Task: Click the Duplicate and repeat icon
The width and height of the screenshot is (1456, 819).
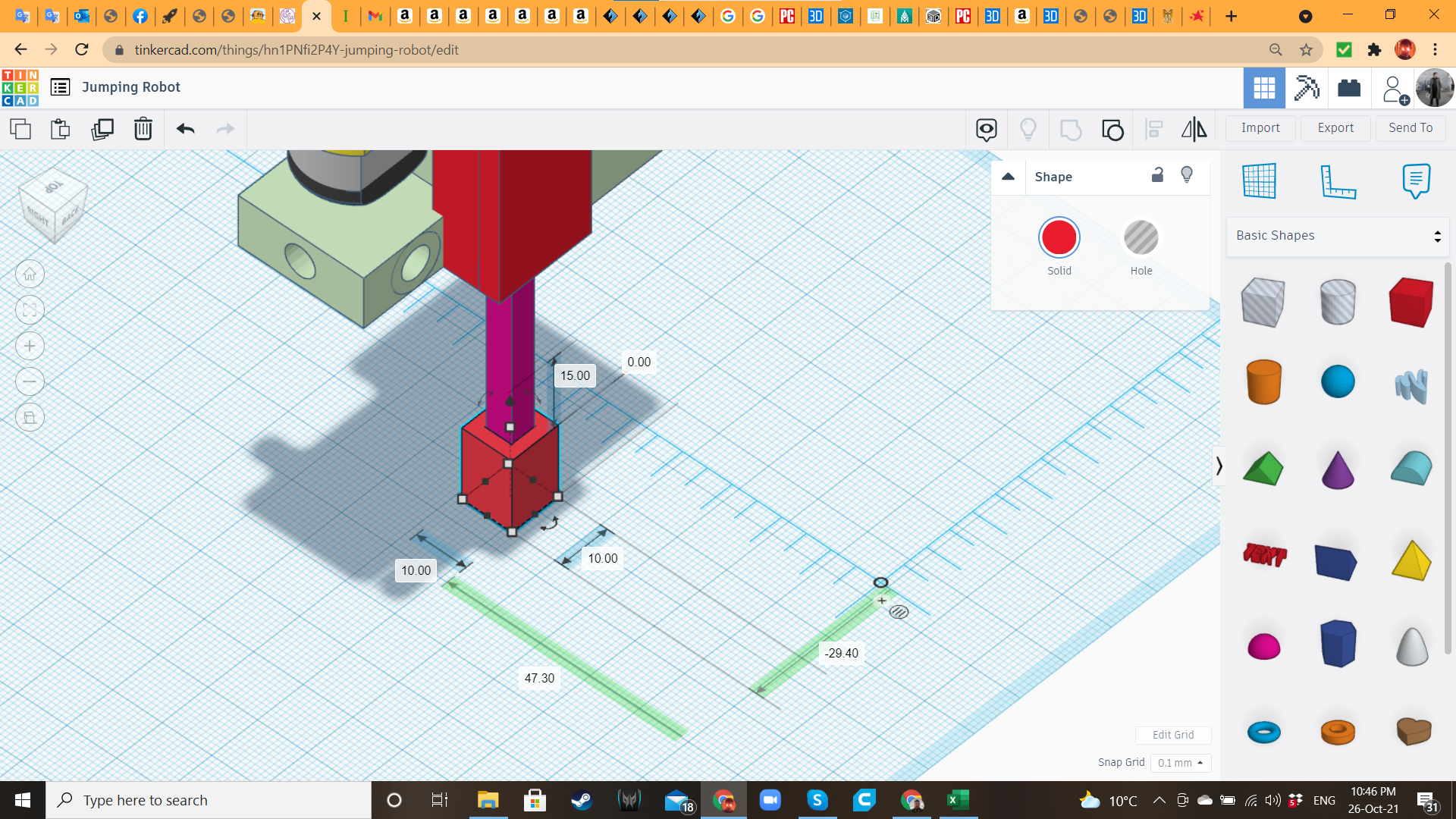Action: coord(102,129)
